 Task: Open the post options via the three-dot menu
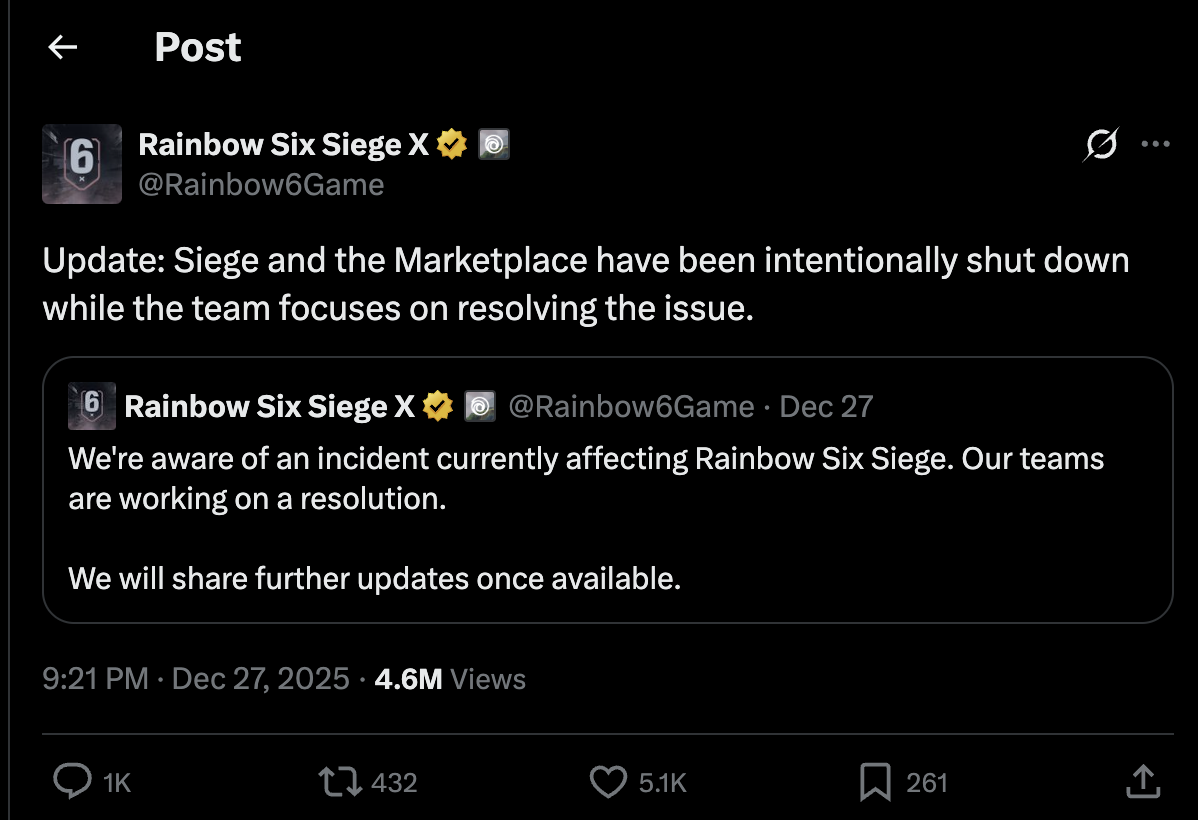1155,146
